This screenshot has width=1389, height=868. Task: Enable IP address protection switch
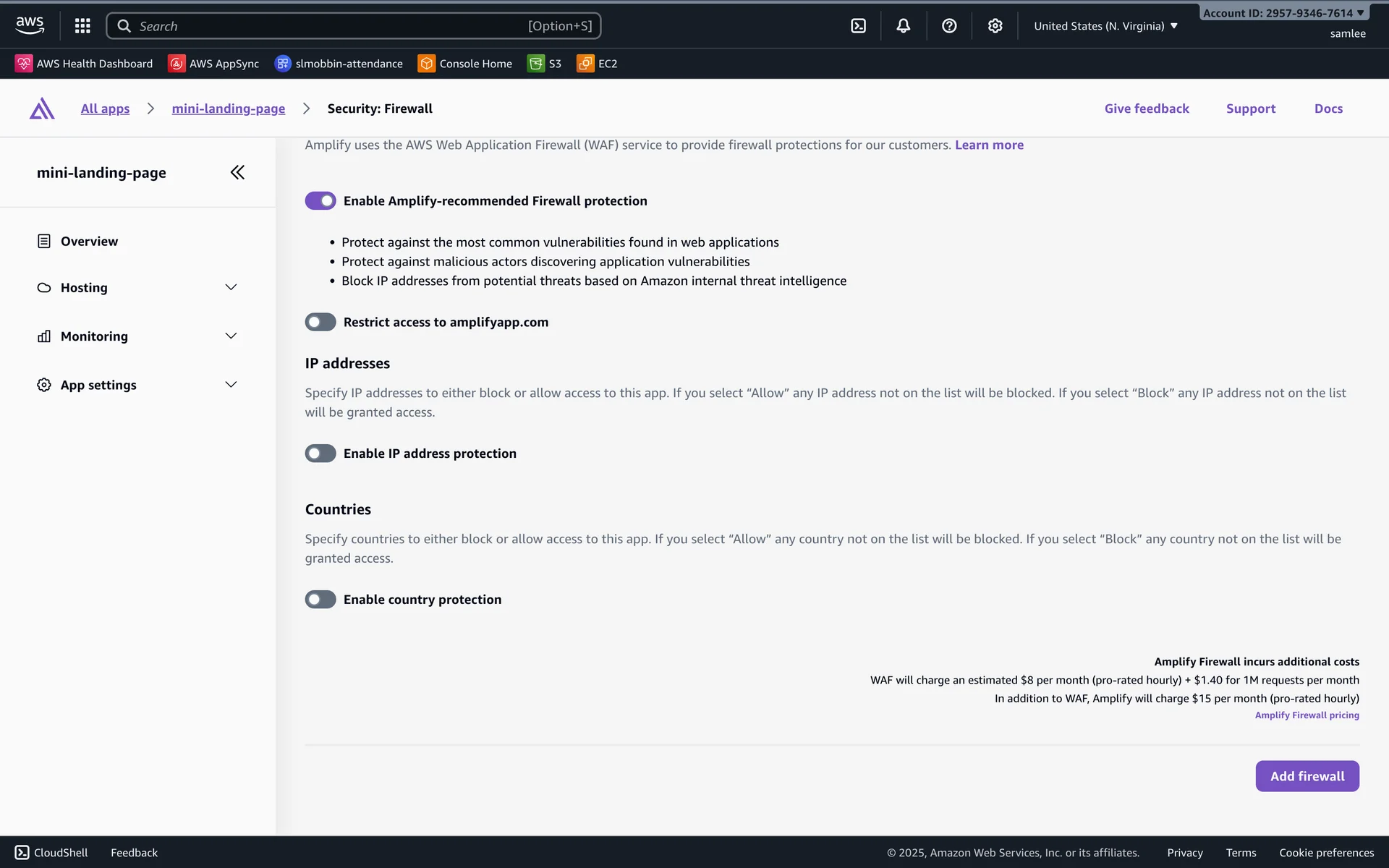(x=320, y=454)
